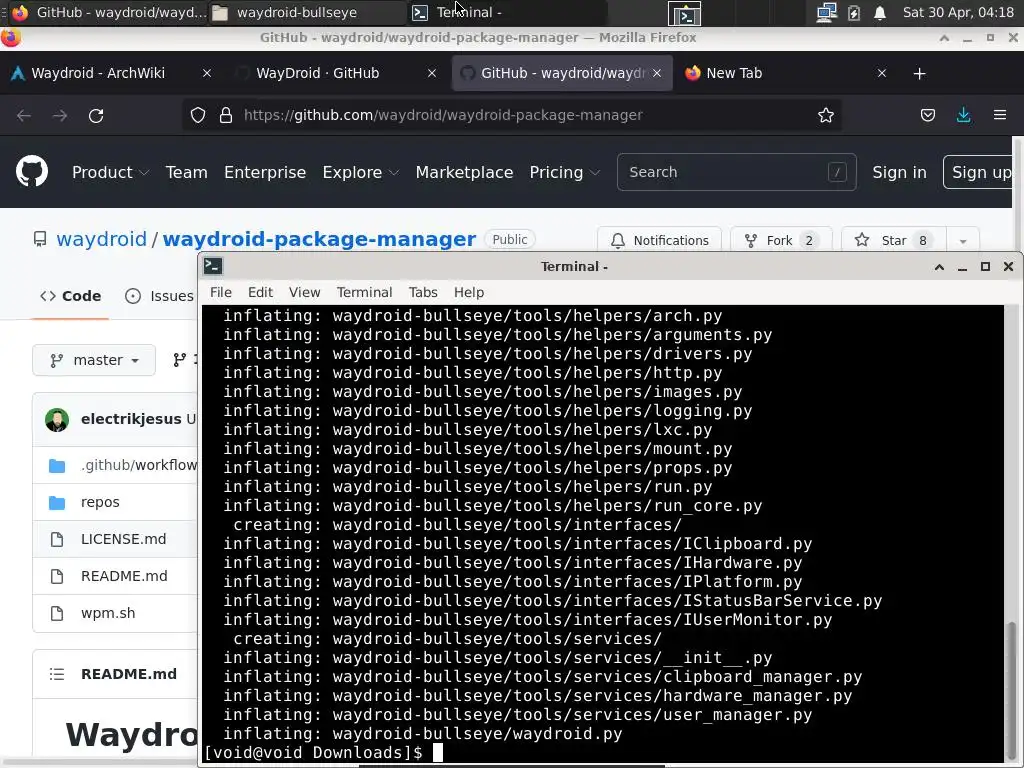The height and width of the screenshot is (768, 1024).
Task: Click the clock showing Sat 30 Apr
Action: coord(958,12)
